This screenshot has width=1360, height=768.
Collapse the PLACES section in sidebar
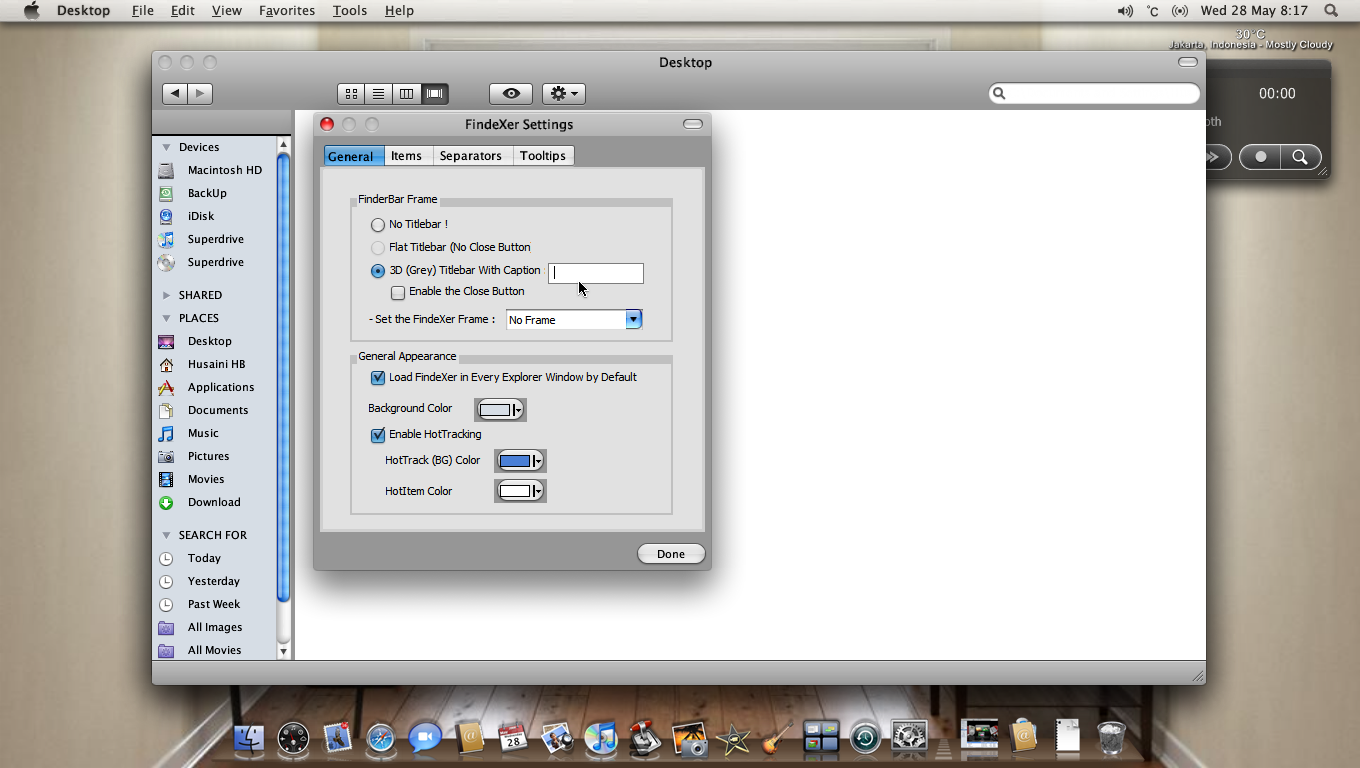click(166, 318)
